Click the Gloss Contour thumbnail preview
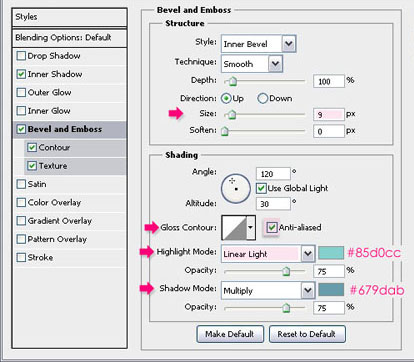 [x=234, y=228]
